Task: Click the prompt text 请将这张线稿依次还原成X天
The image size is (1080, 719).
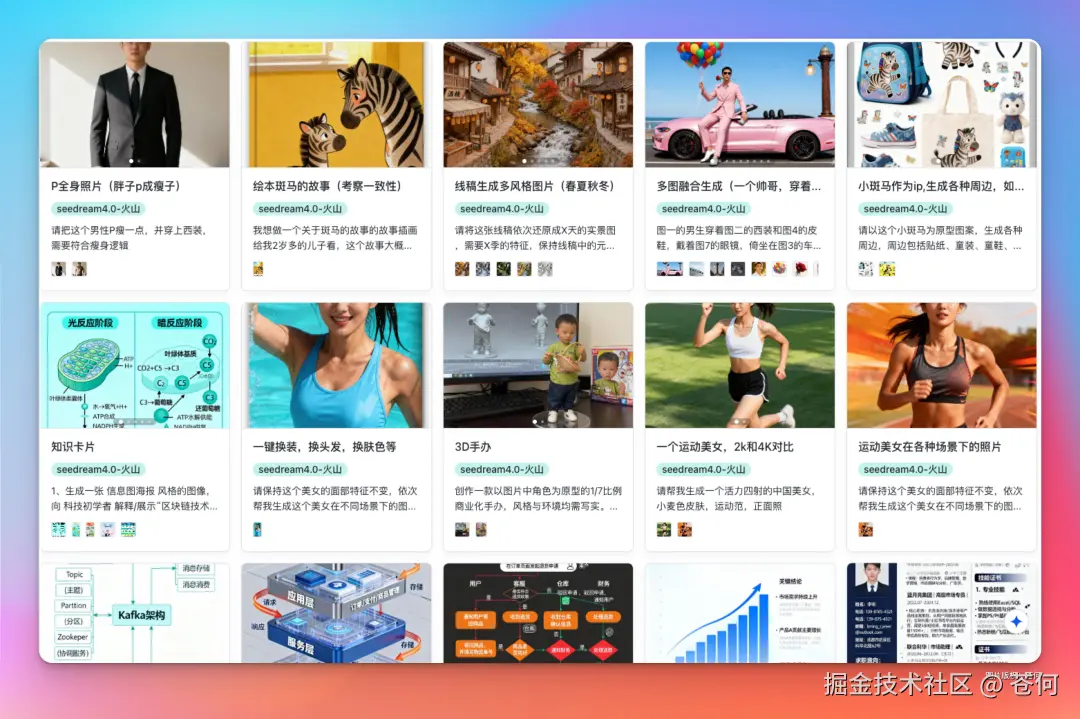Action: click(x=535, y=238)
